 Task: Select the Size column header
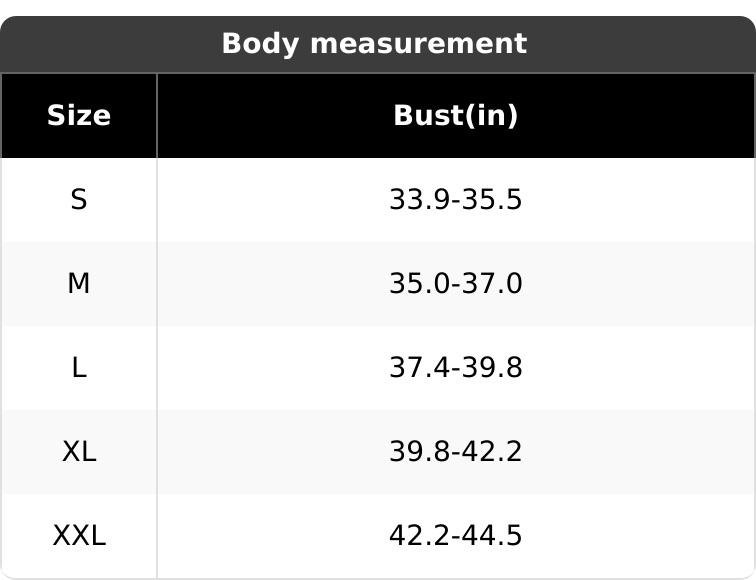pos(78,116)
